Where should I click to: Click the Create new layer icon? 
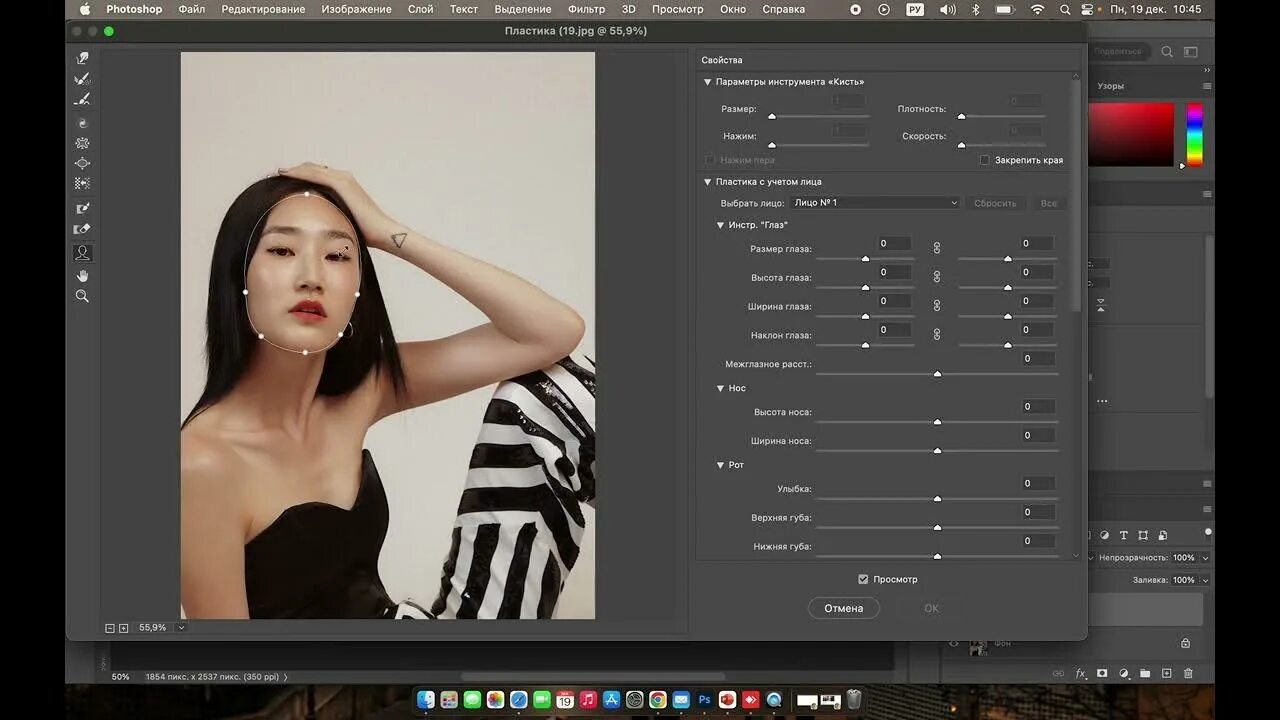click(x=1166, y=674)
